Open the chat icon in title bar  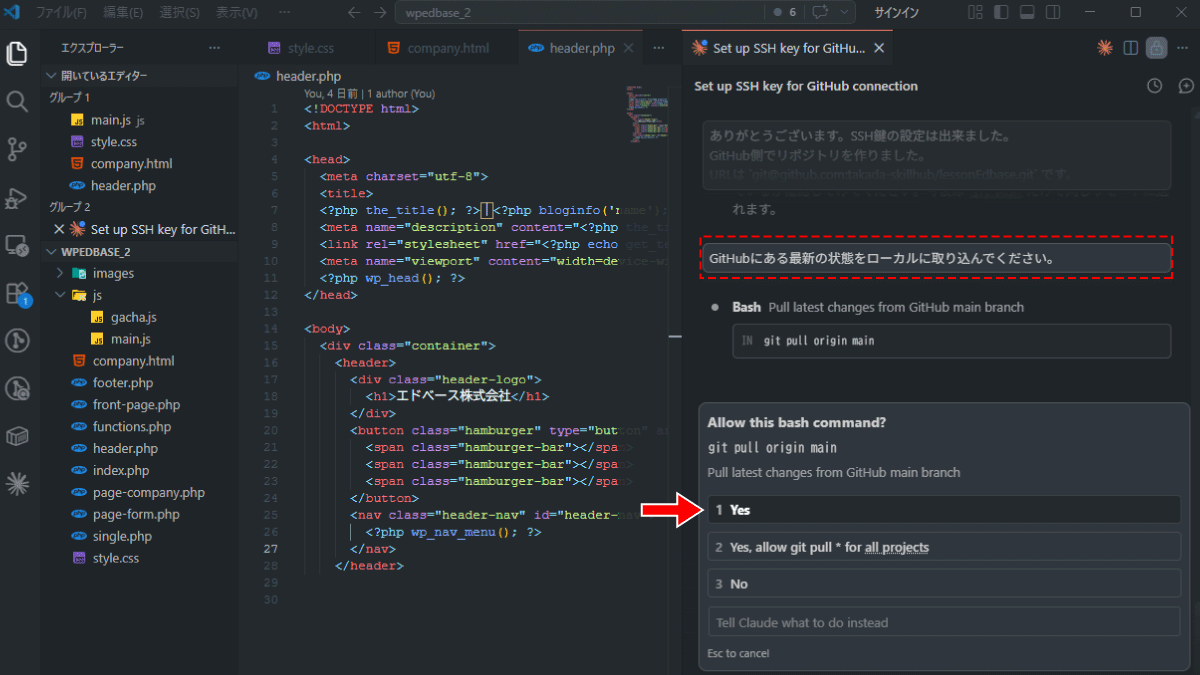pyautogui.click(x=821, y=13)
